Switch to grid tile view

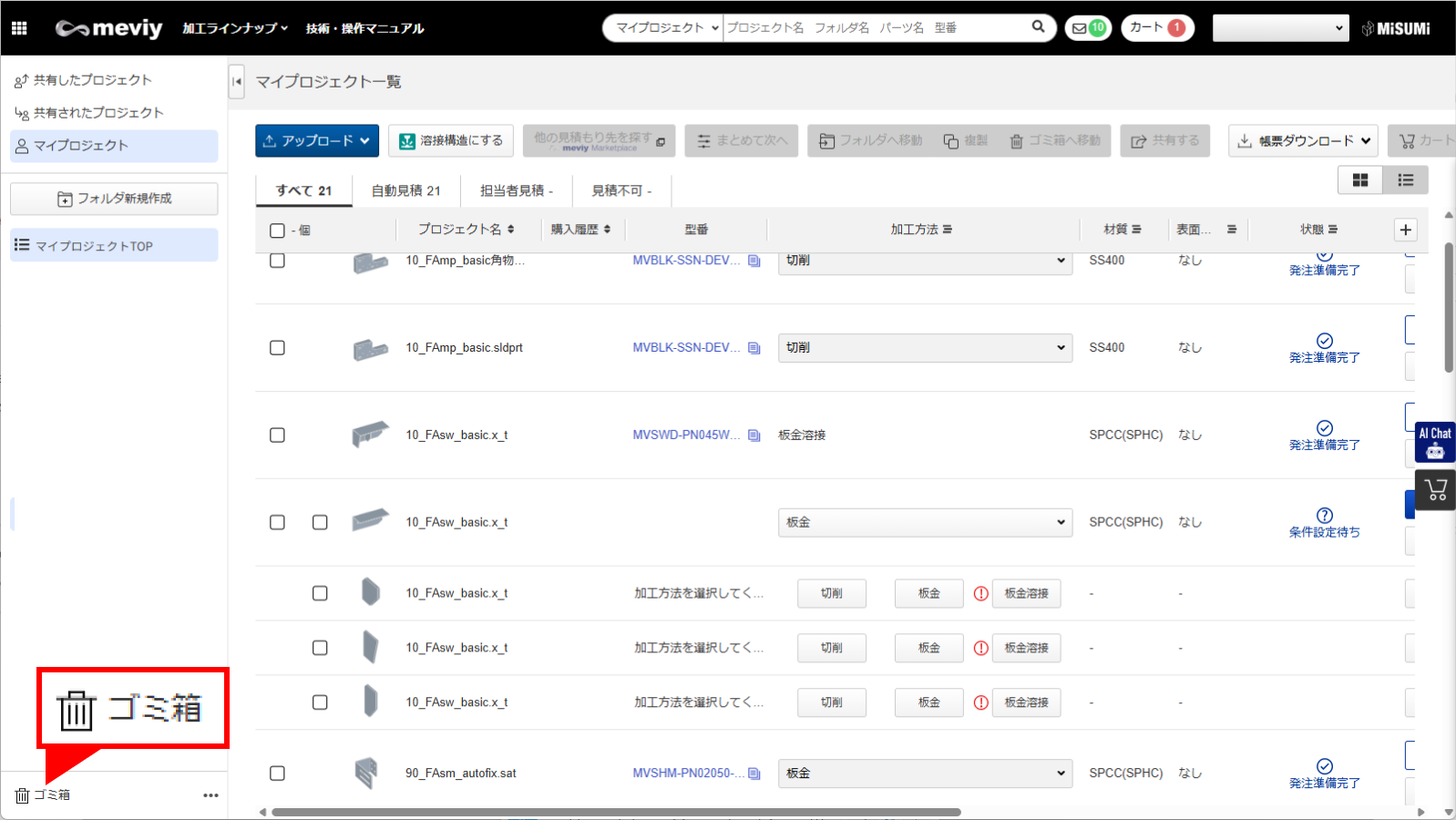coord(1359,180)
